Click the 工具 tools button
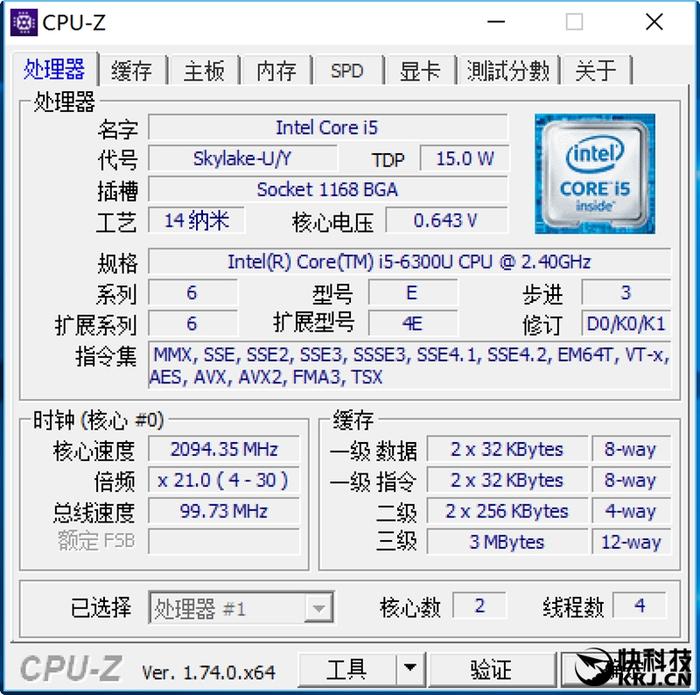 (x=347, y=669)
